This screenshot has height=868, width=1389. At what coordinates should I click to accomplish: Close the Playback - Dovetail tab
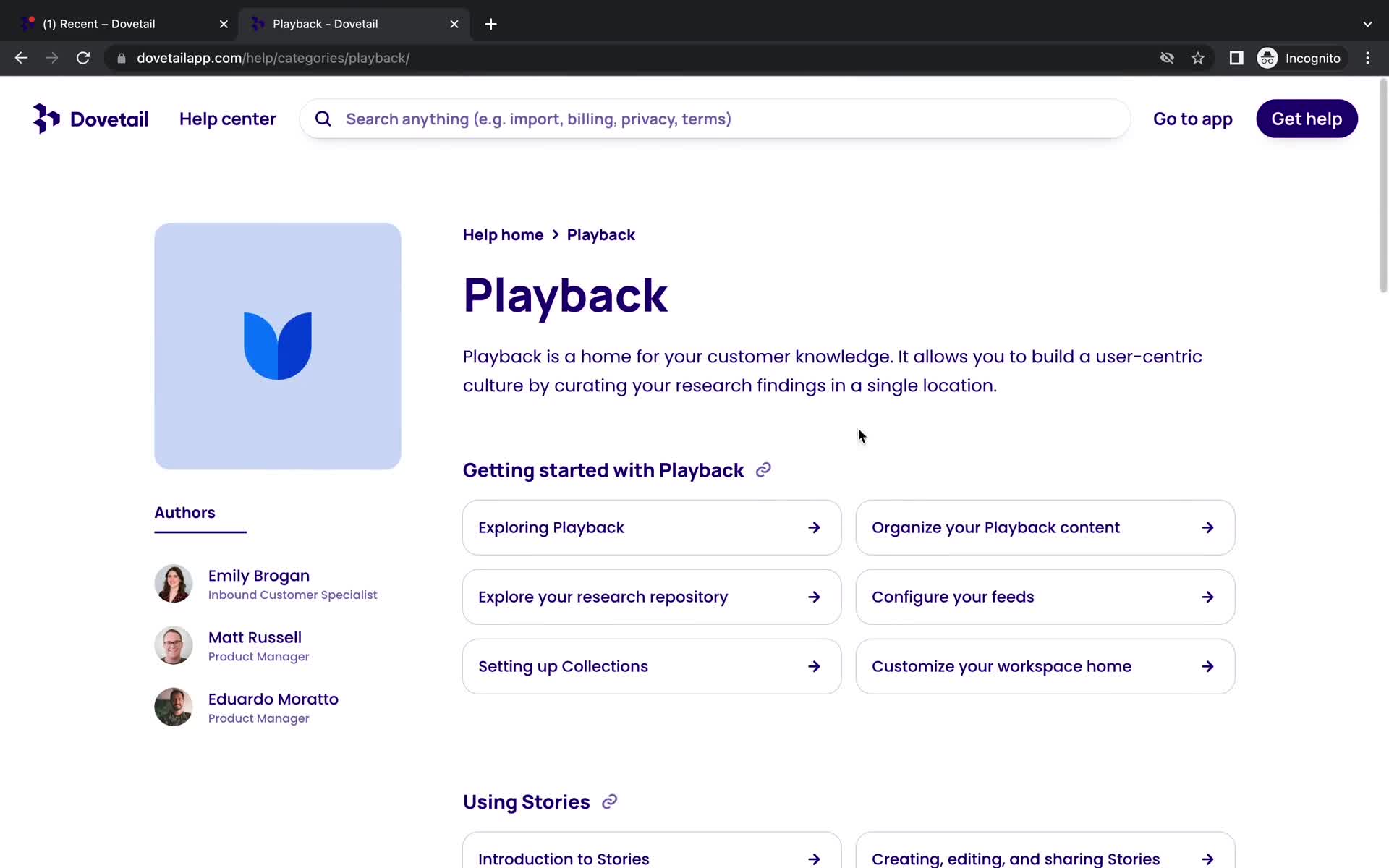[x=454, y=24]
